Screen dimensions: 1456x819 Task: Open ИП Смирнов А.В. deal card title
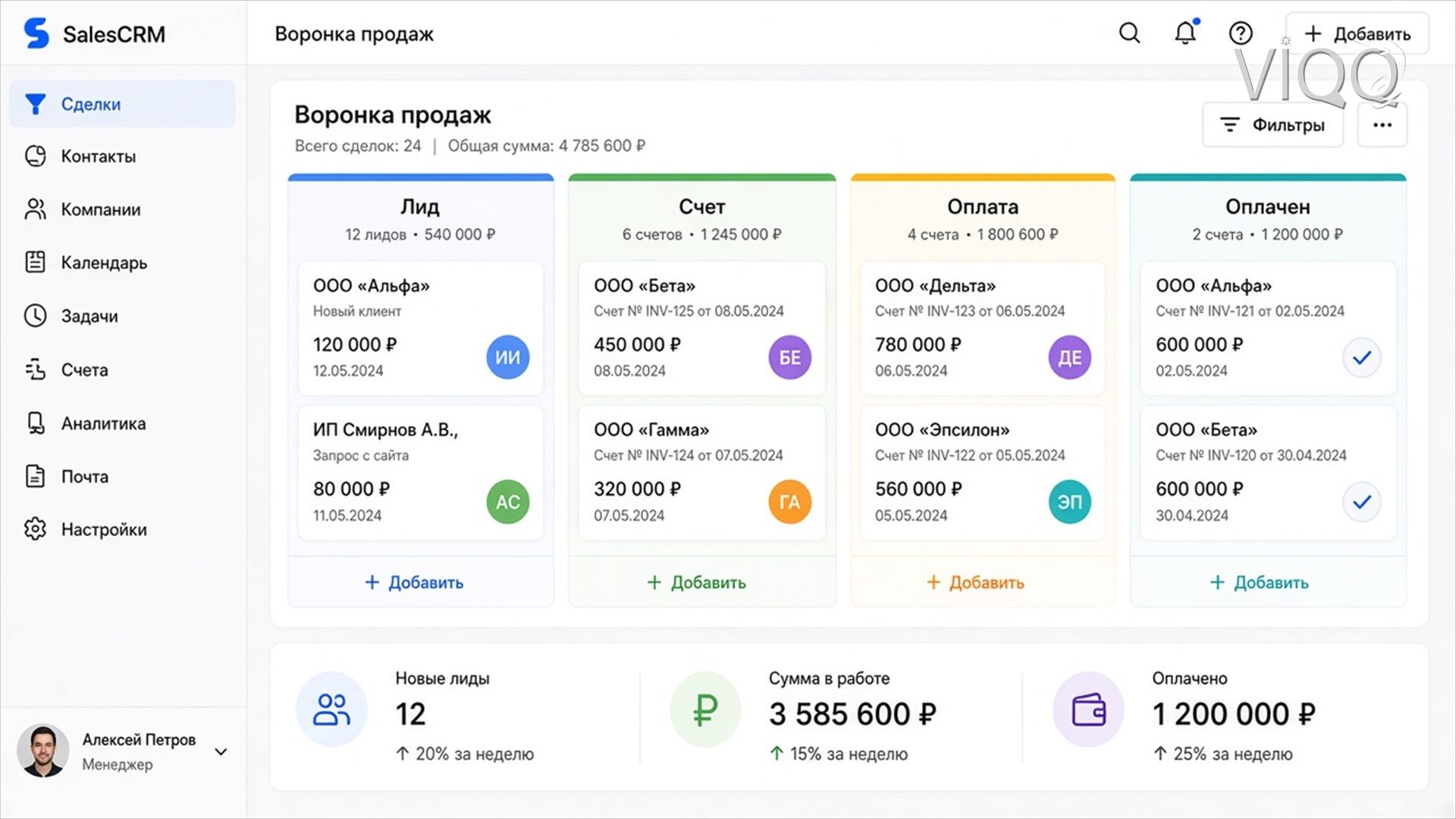386,430
